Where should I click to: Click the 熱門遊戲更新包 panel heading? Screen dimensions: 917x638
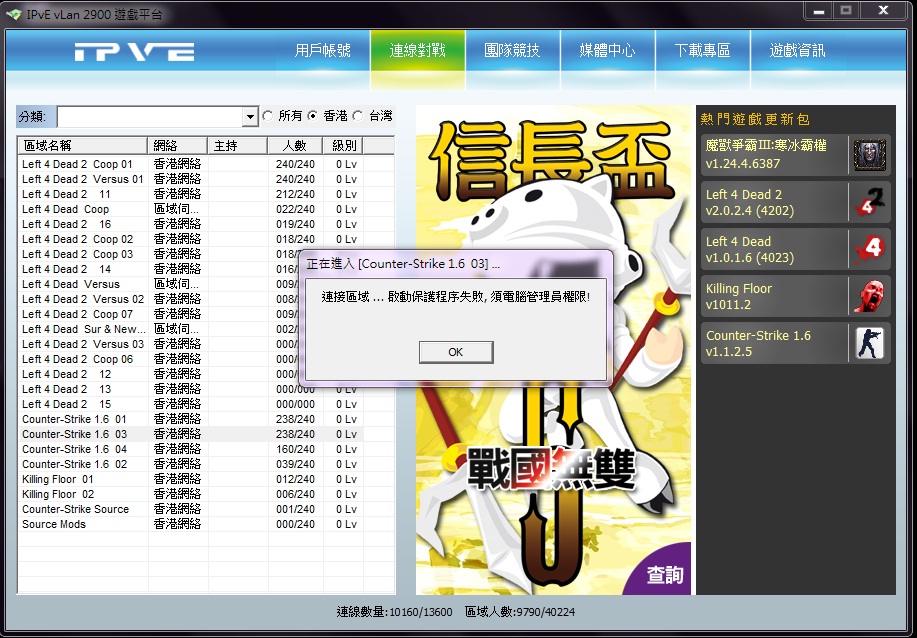755,119
